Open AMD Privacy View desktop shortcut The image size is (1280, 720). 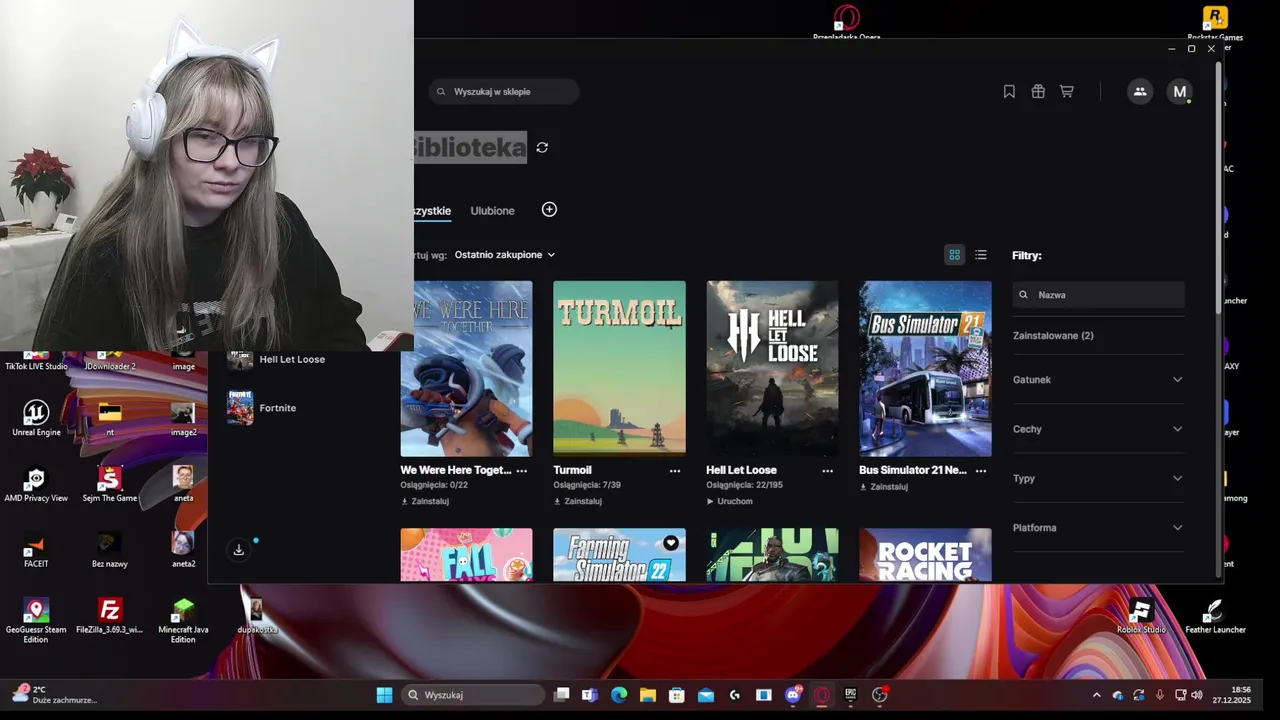point(36,485)
